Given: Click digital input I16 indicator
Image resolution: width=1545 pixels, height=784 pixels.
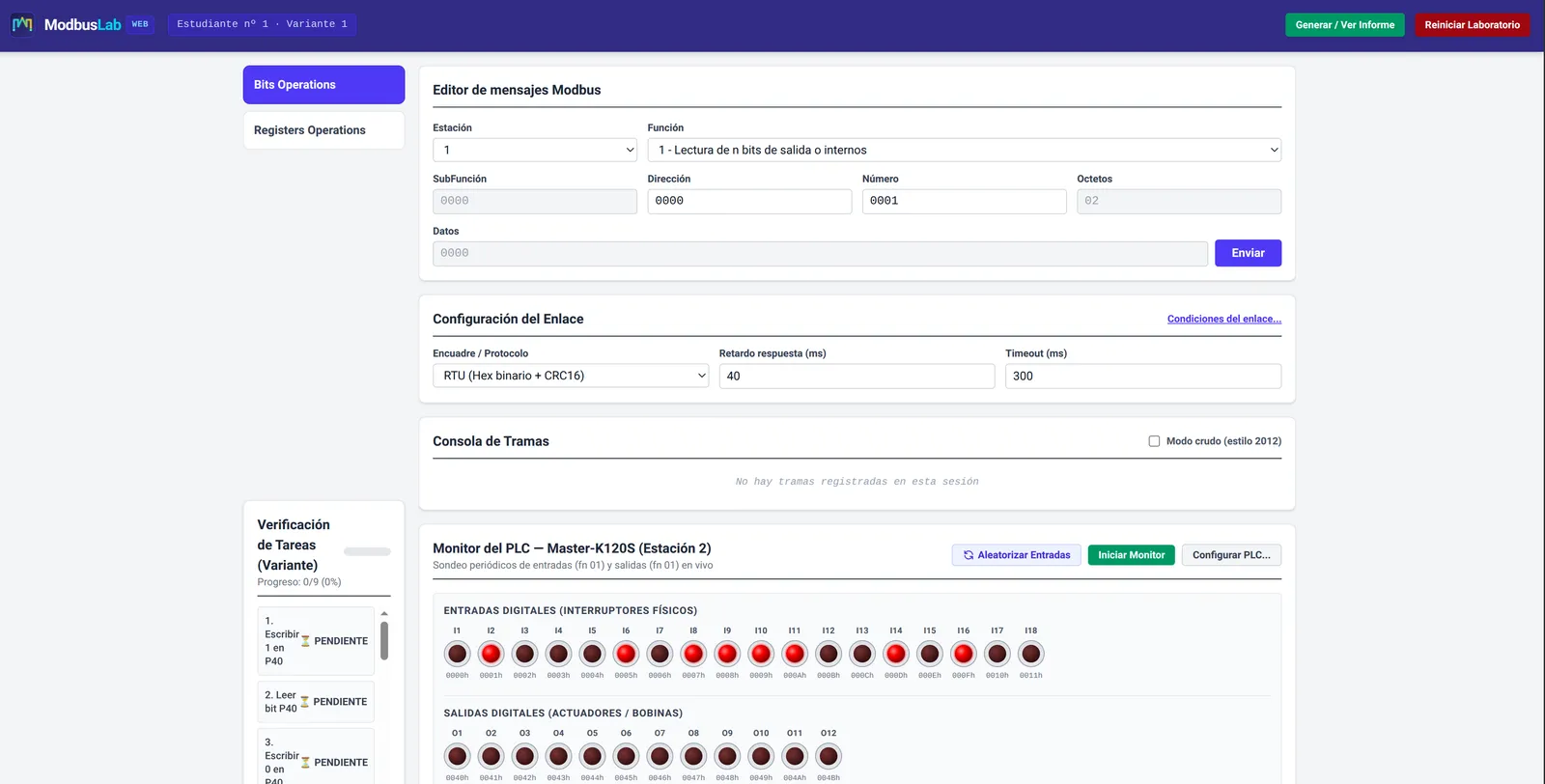Looking at the screenshot, I should (964, 654).
